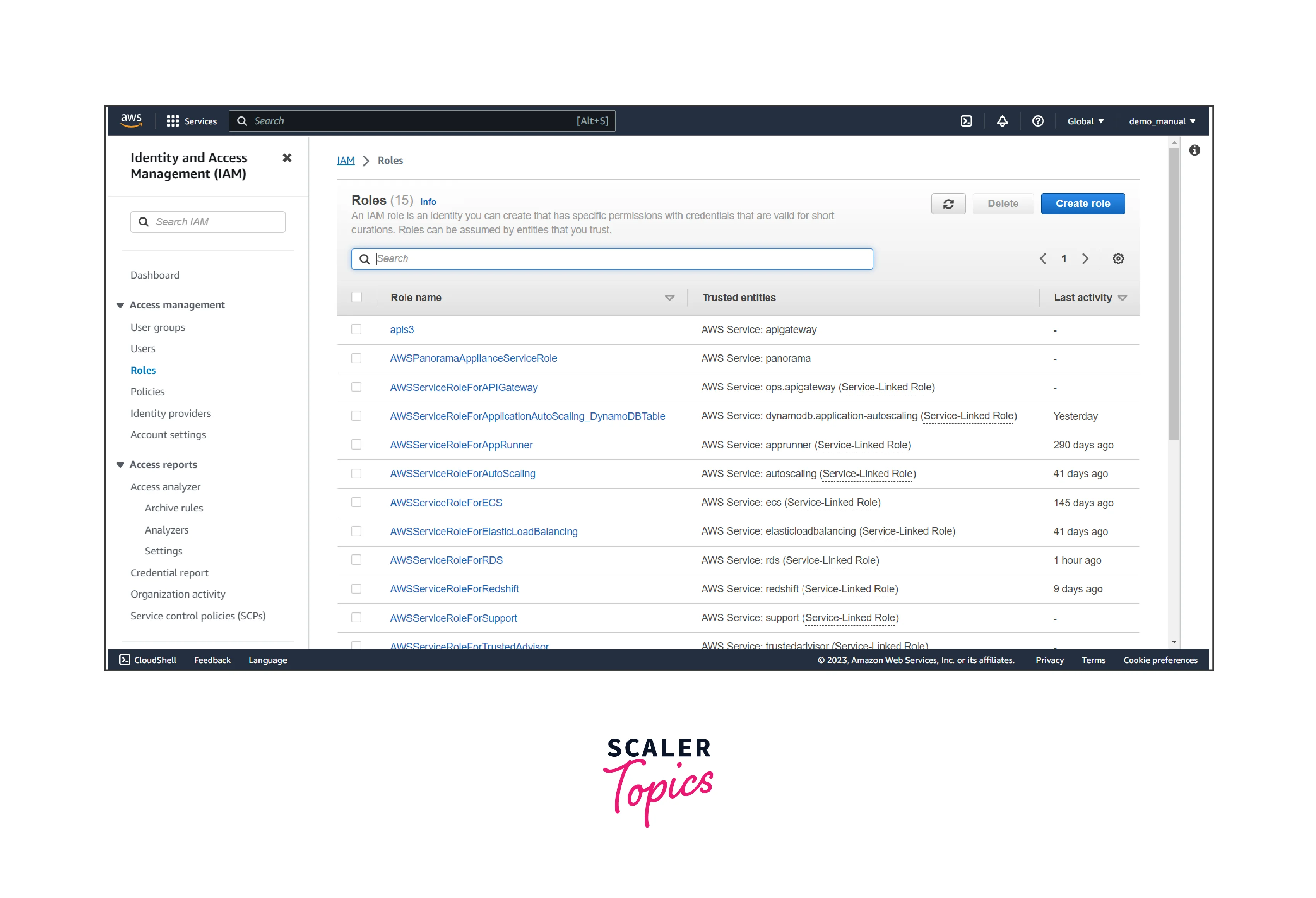
Task: Open the demo_manual account dropdown
Action: [1161, 121]
